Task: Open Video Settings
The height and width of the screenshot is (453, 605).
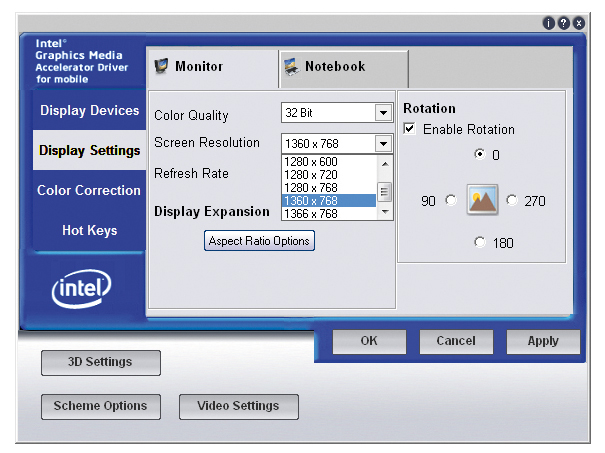Action: [238, 406]
